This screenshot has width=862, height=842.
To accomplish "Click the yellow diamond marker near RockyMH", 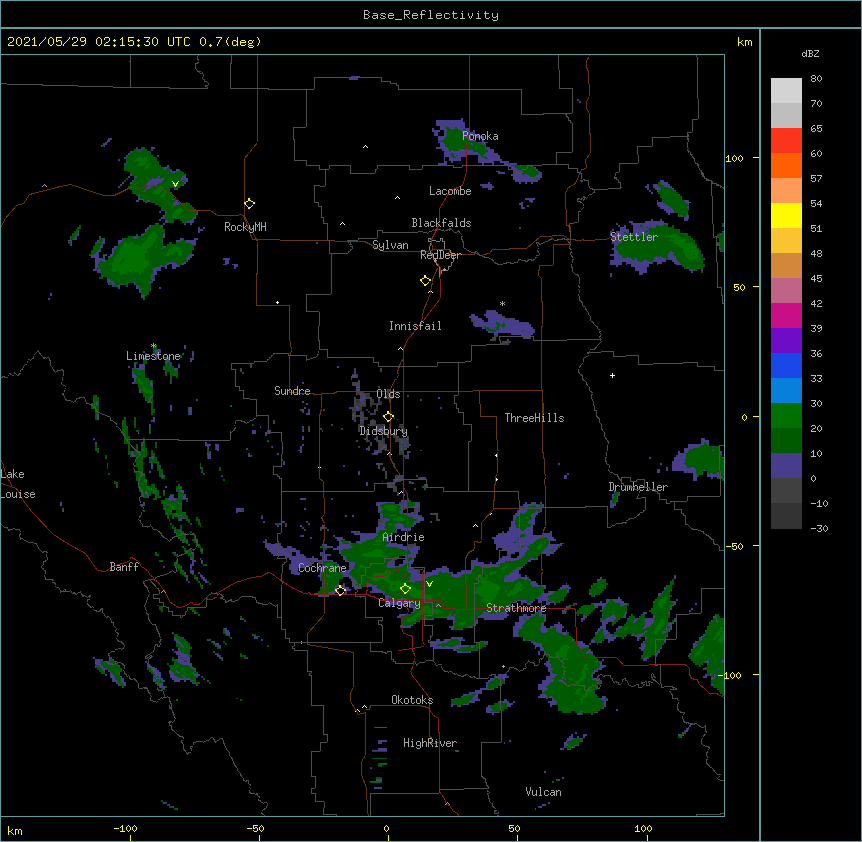I will [x=250, y=204].
